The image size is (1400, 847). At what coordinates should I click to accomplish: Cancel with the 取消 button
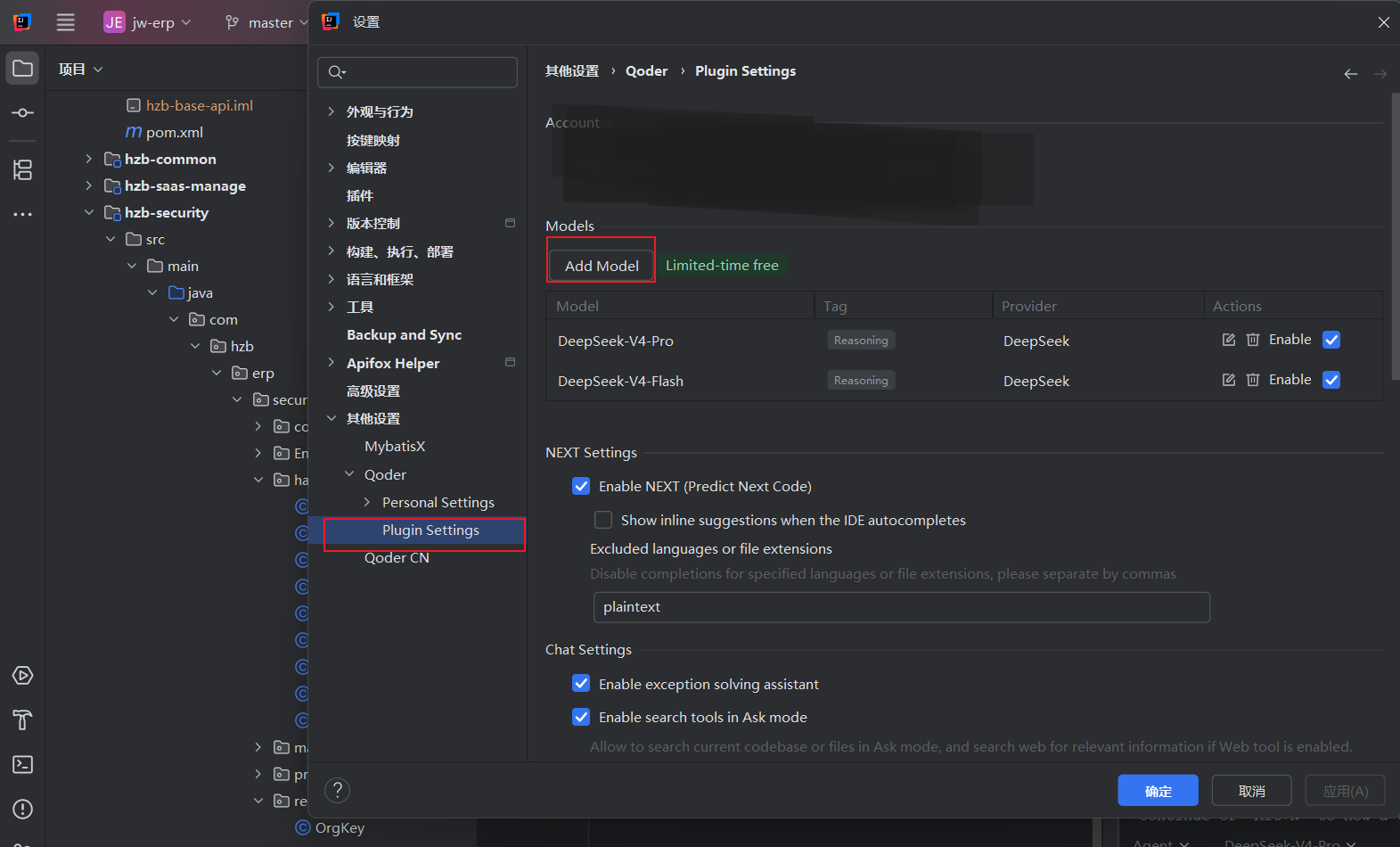pos(1251,791)
